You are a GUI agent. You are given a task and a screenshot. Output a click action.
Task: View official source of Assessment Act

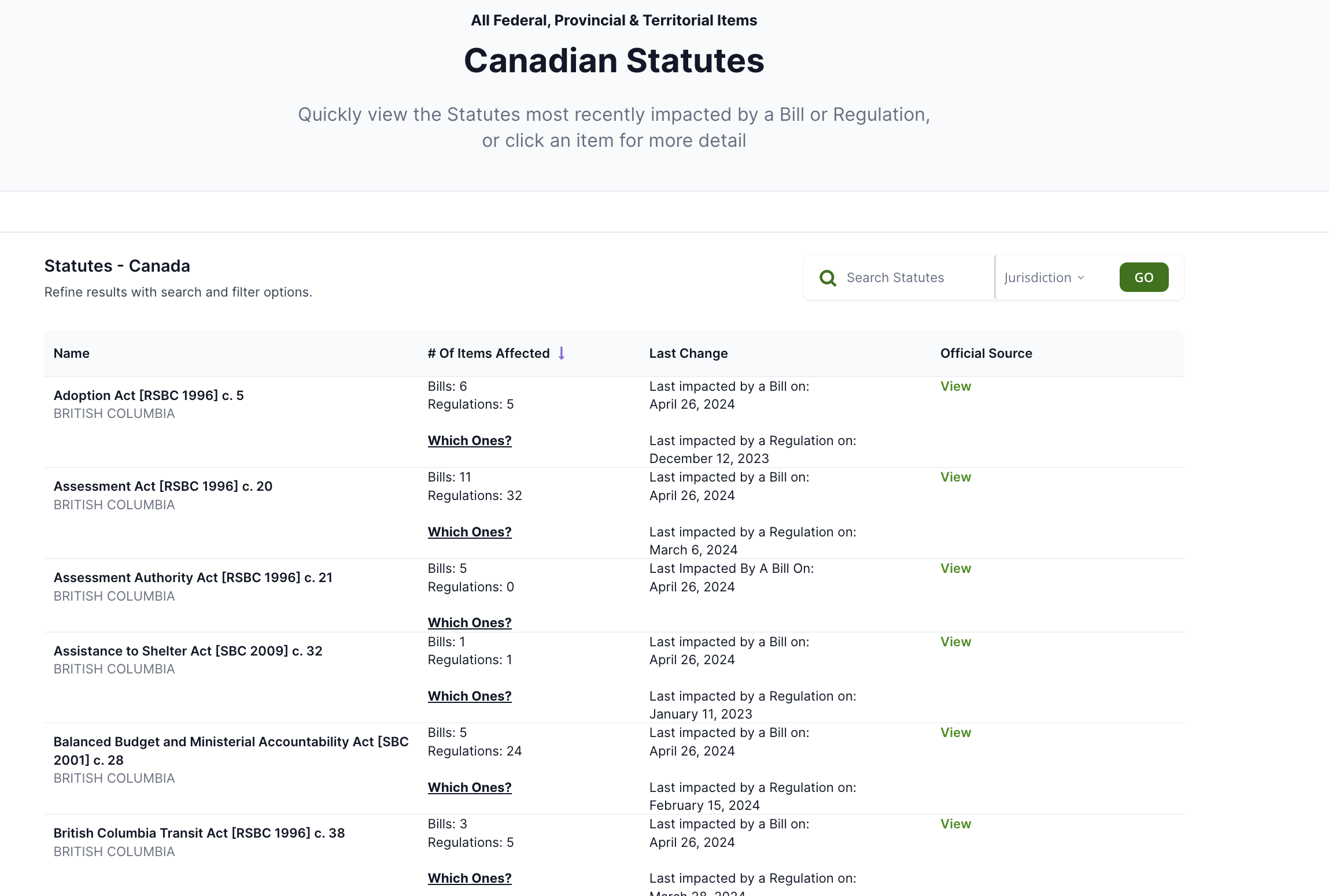(955, 477)
